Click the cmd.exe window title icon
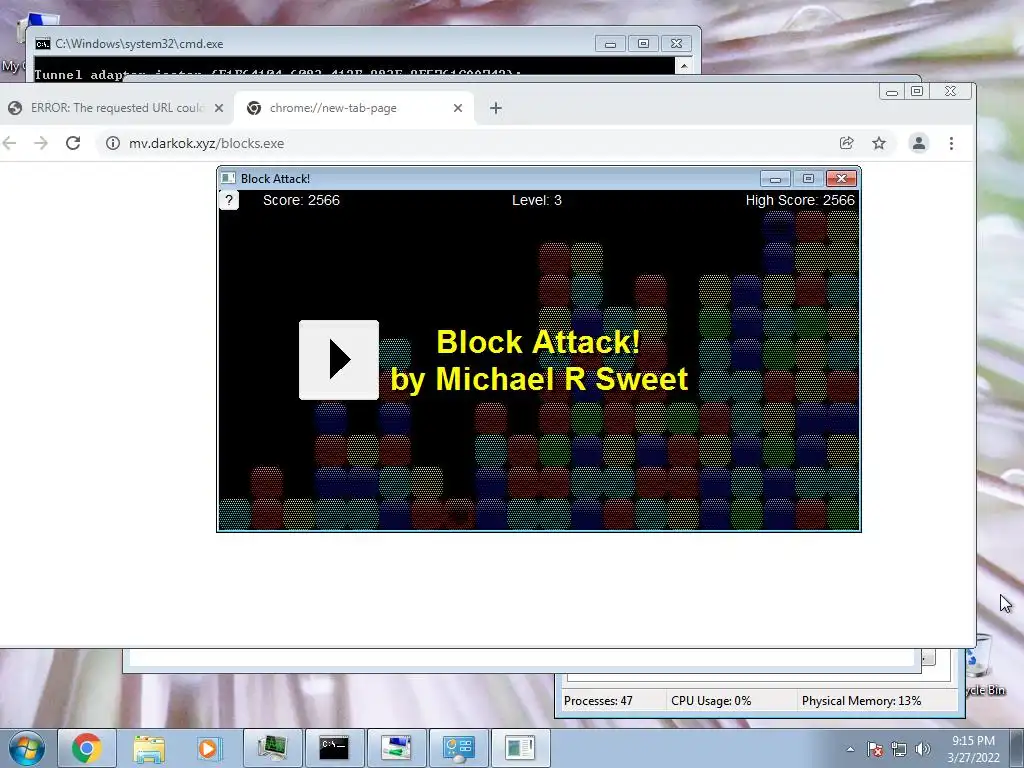The height and width of the screenshot is (768, 1024). point(42,44)
